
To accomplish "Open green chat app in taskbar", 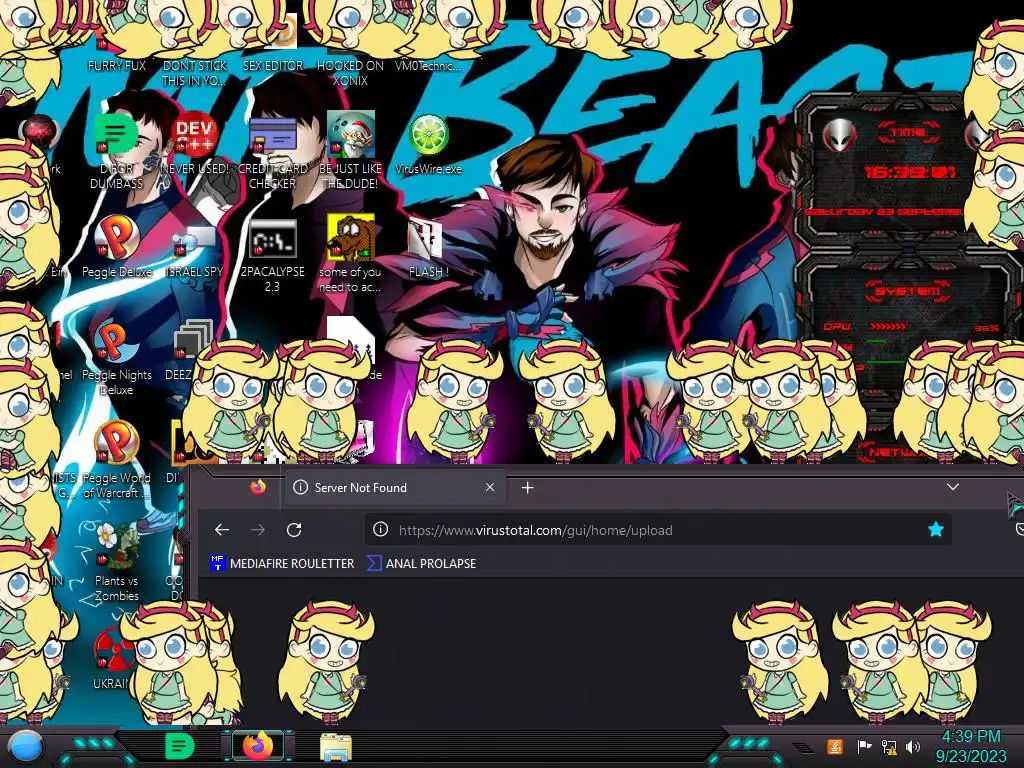I will [x=179, y=746].
